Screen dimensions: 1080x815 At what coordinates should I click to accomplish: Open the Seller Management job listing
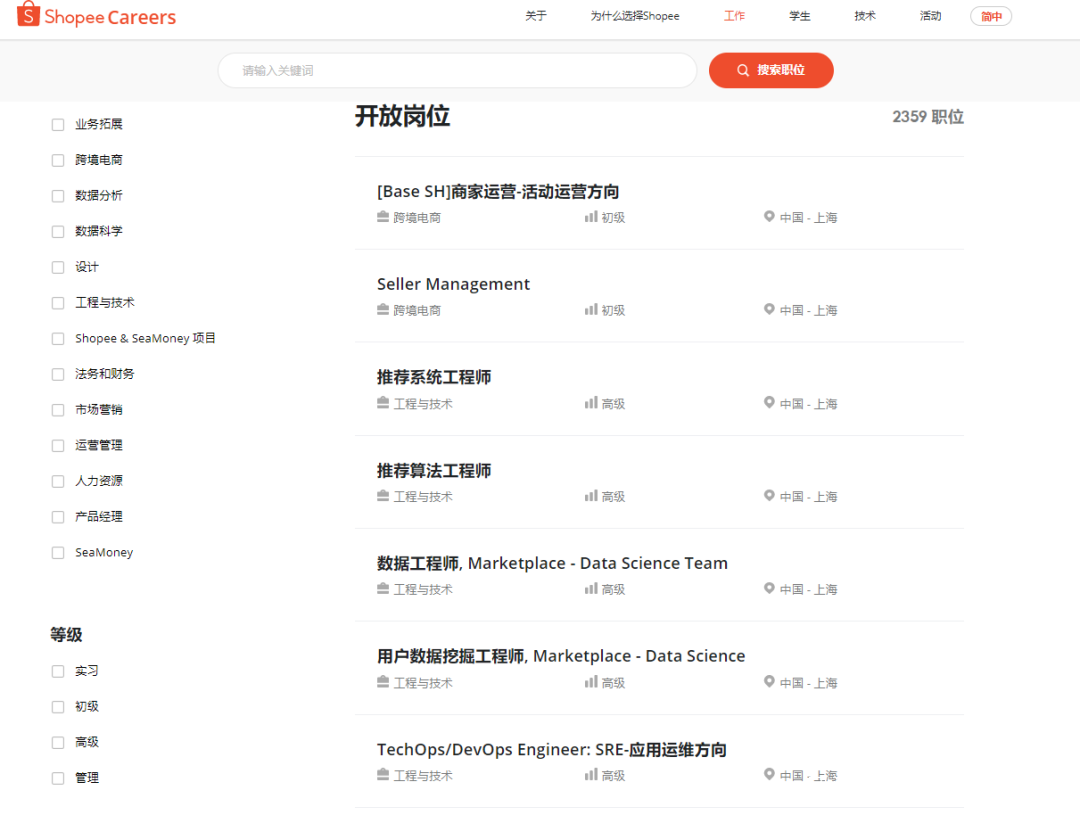pyautogui.click(x=453, y=285)
